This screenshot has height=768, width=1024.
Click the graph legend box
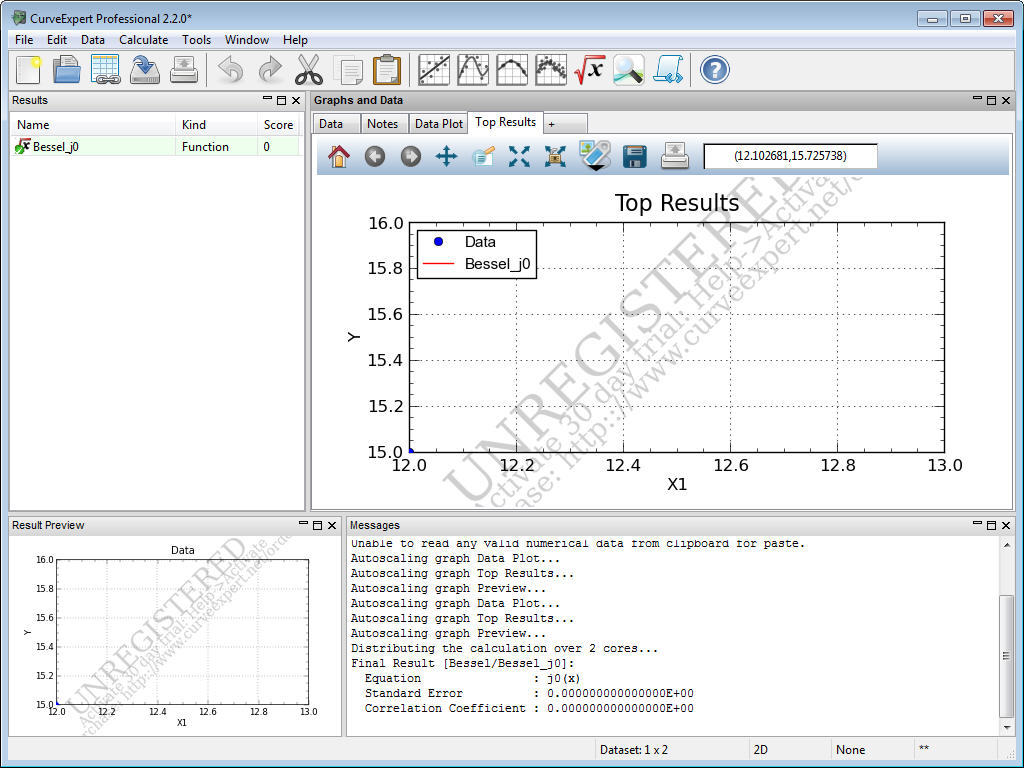477,254
